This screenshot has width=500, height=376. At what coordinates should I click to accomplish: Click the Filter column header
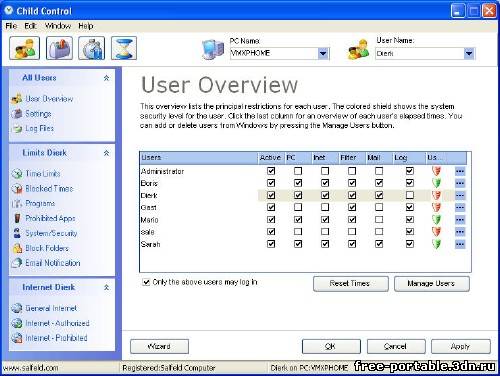352,158
